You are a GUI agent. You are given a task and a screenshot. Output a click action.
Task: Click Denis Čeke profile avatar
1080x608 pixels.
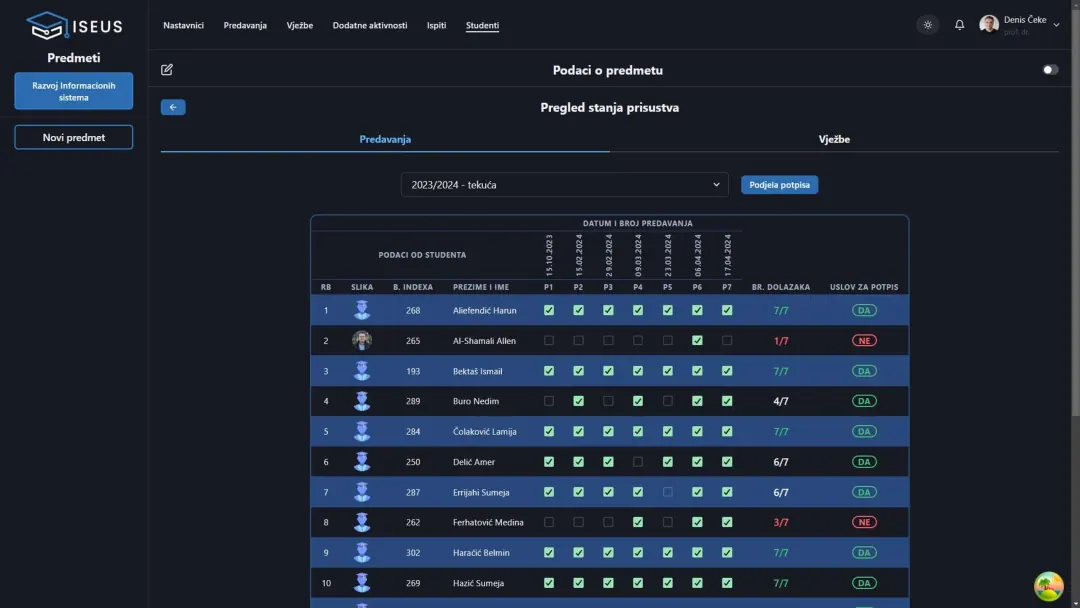[989, 25]
